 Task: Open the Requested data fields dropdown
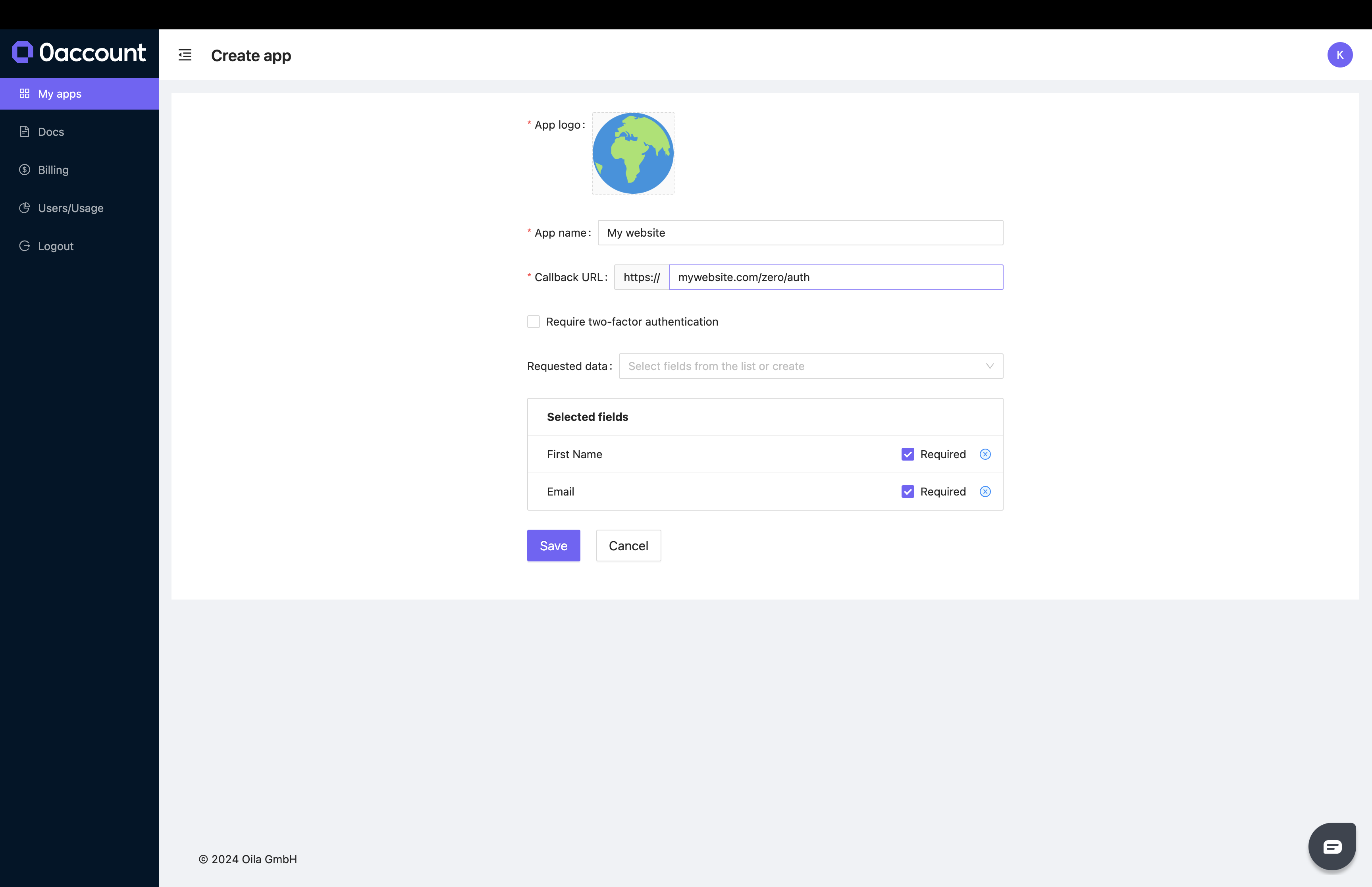810,366
